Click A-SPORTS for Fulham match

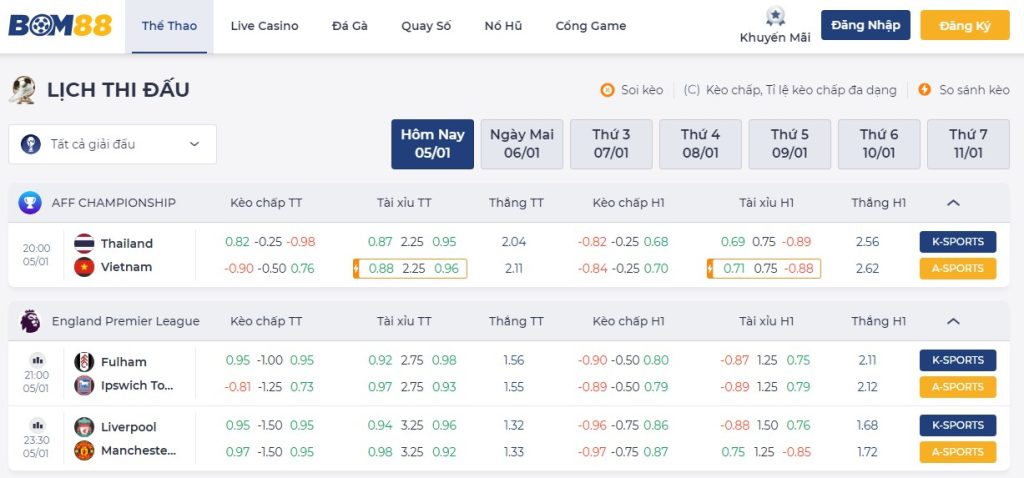point(958,387)
